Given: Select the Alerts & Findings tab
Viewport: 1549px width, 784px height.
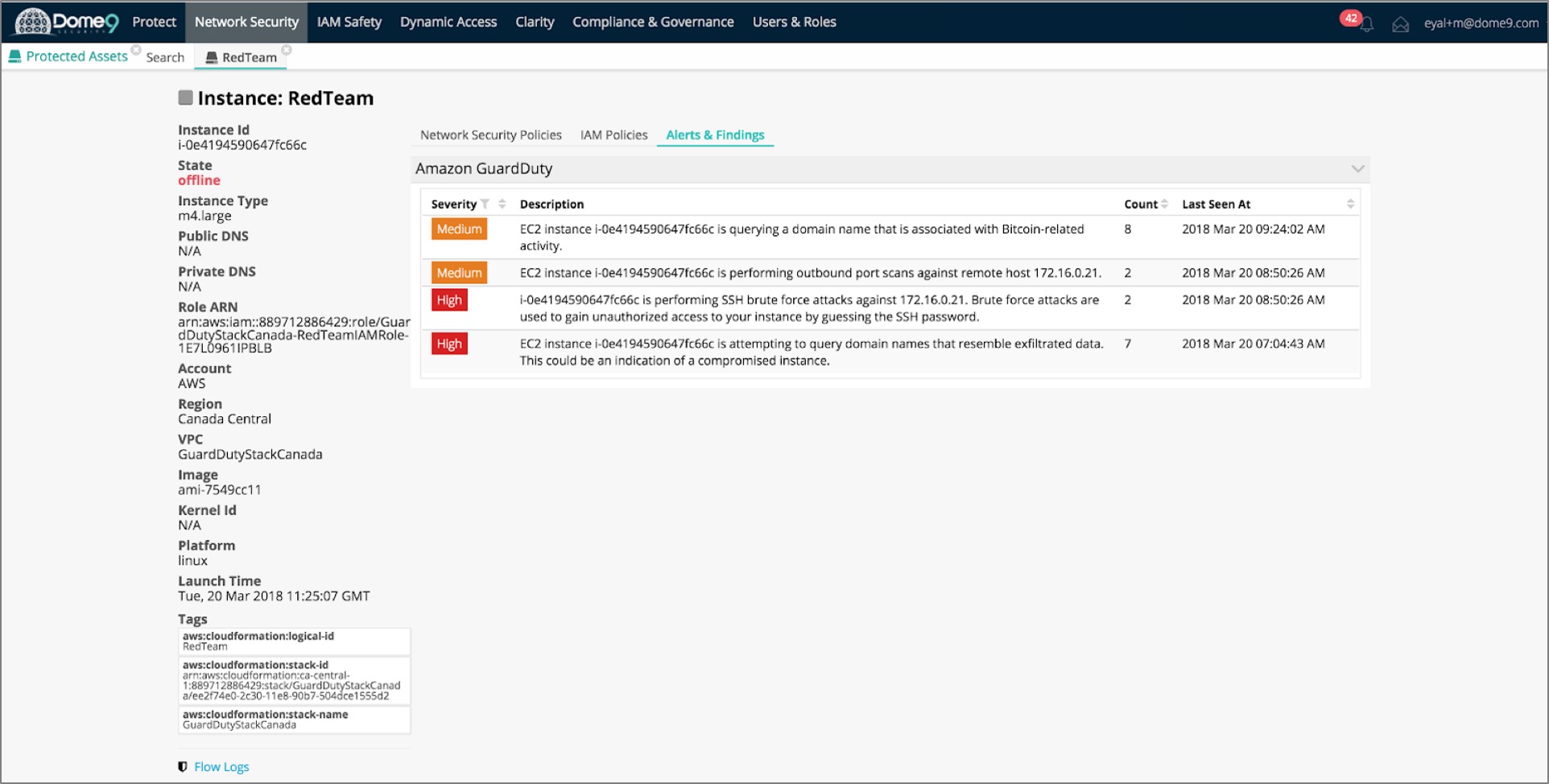Looking at the screenshot, I should click(715, 134).
